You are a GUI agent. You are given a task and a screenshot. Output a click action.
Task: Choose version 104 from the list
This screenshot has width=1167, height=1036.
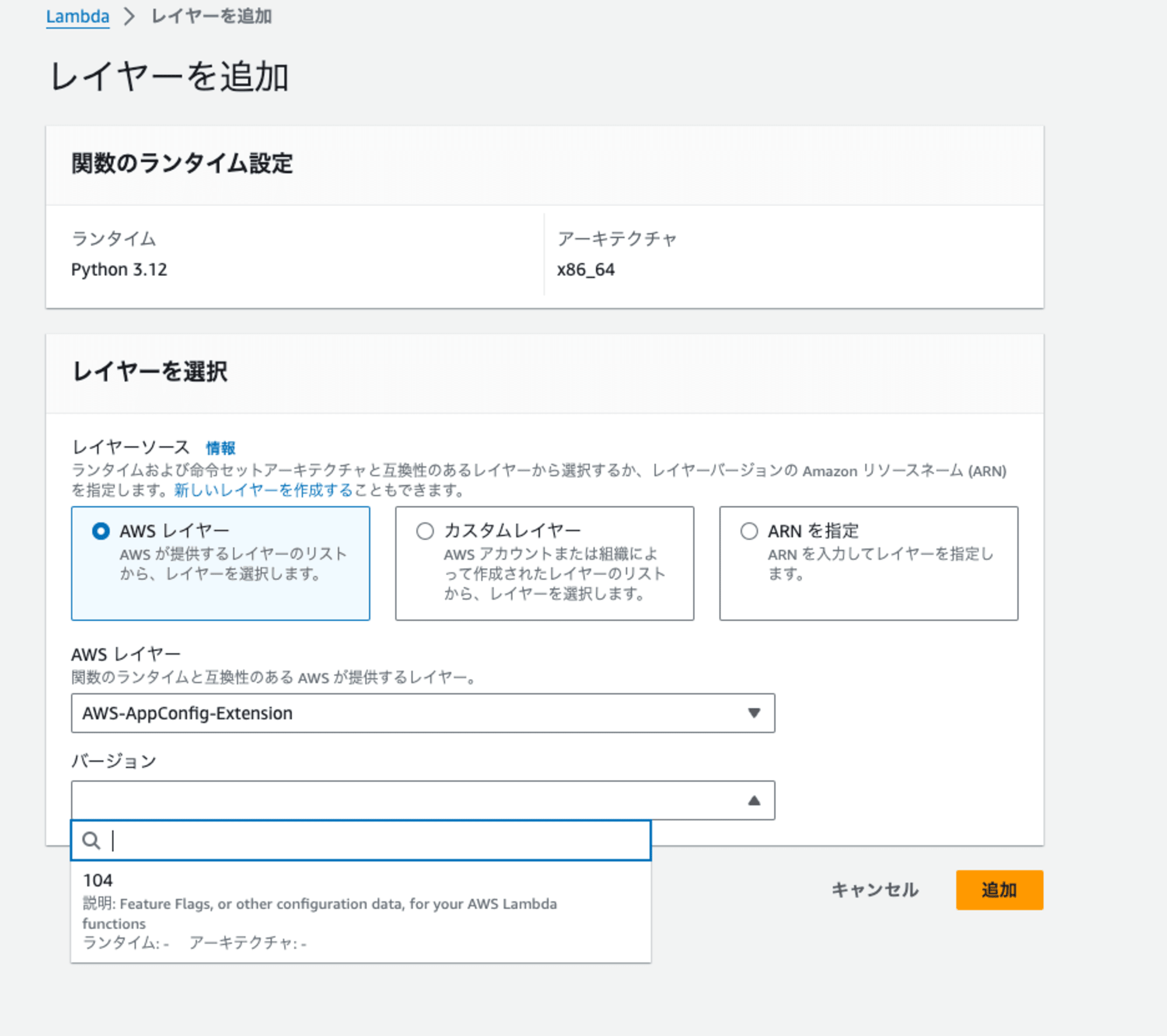361,912
